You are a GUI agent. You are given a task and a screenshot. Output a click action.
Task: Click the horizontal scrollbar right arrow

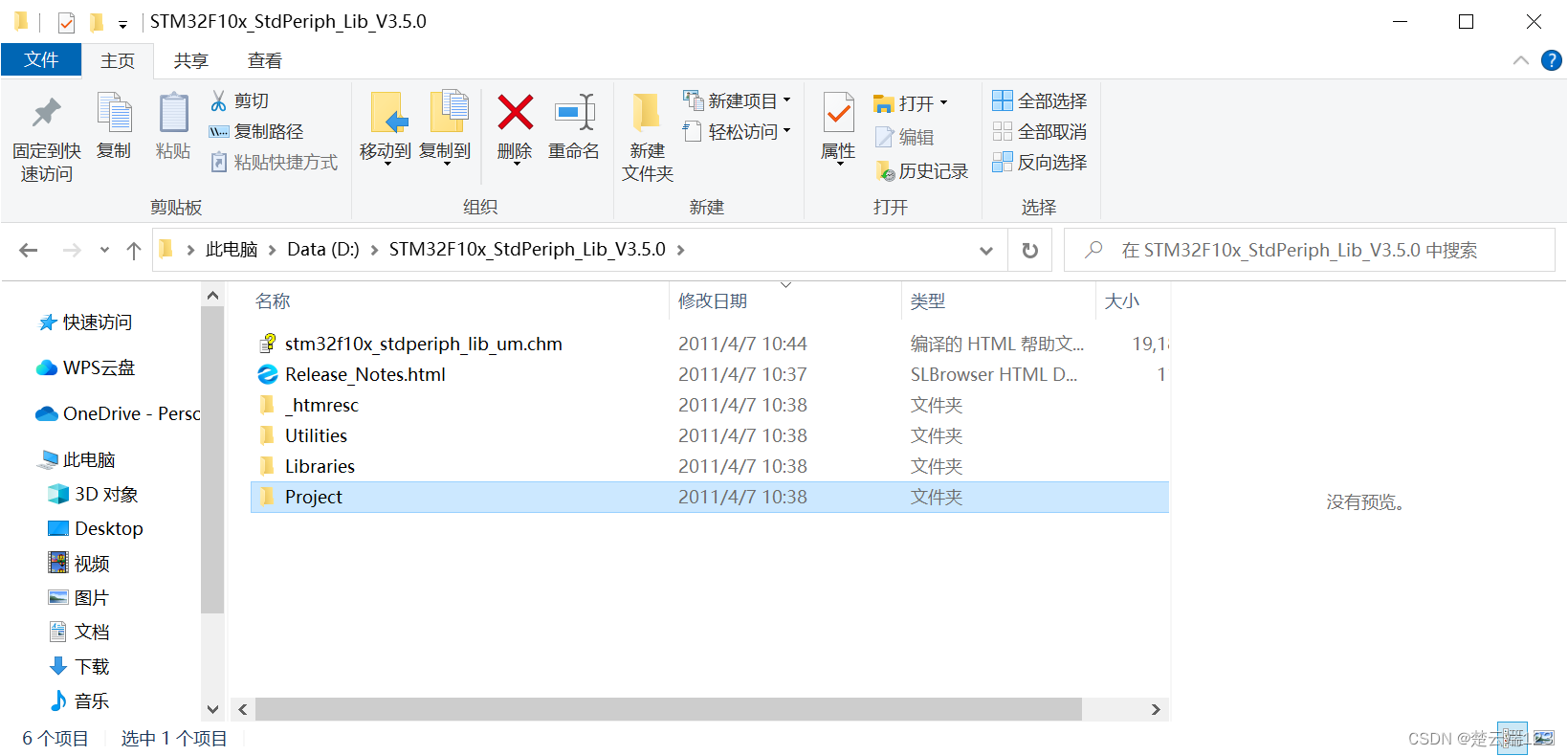tap(1156, 709)
